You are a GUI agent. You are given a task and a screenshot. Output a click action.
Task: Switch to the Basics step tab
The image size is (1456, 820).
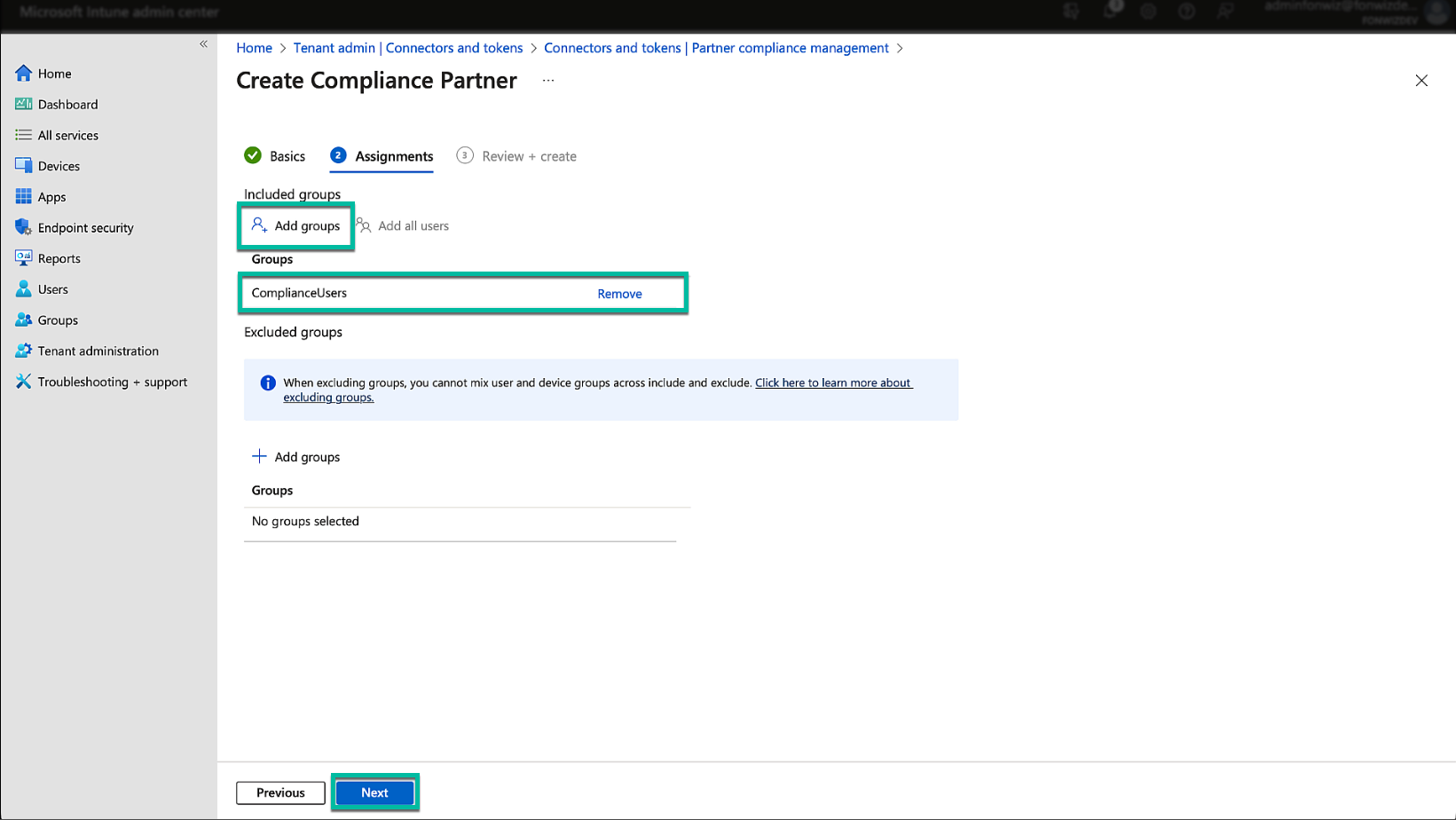point(275,156)
